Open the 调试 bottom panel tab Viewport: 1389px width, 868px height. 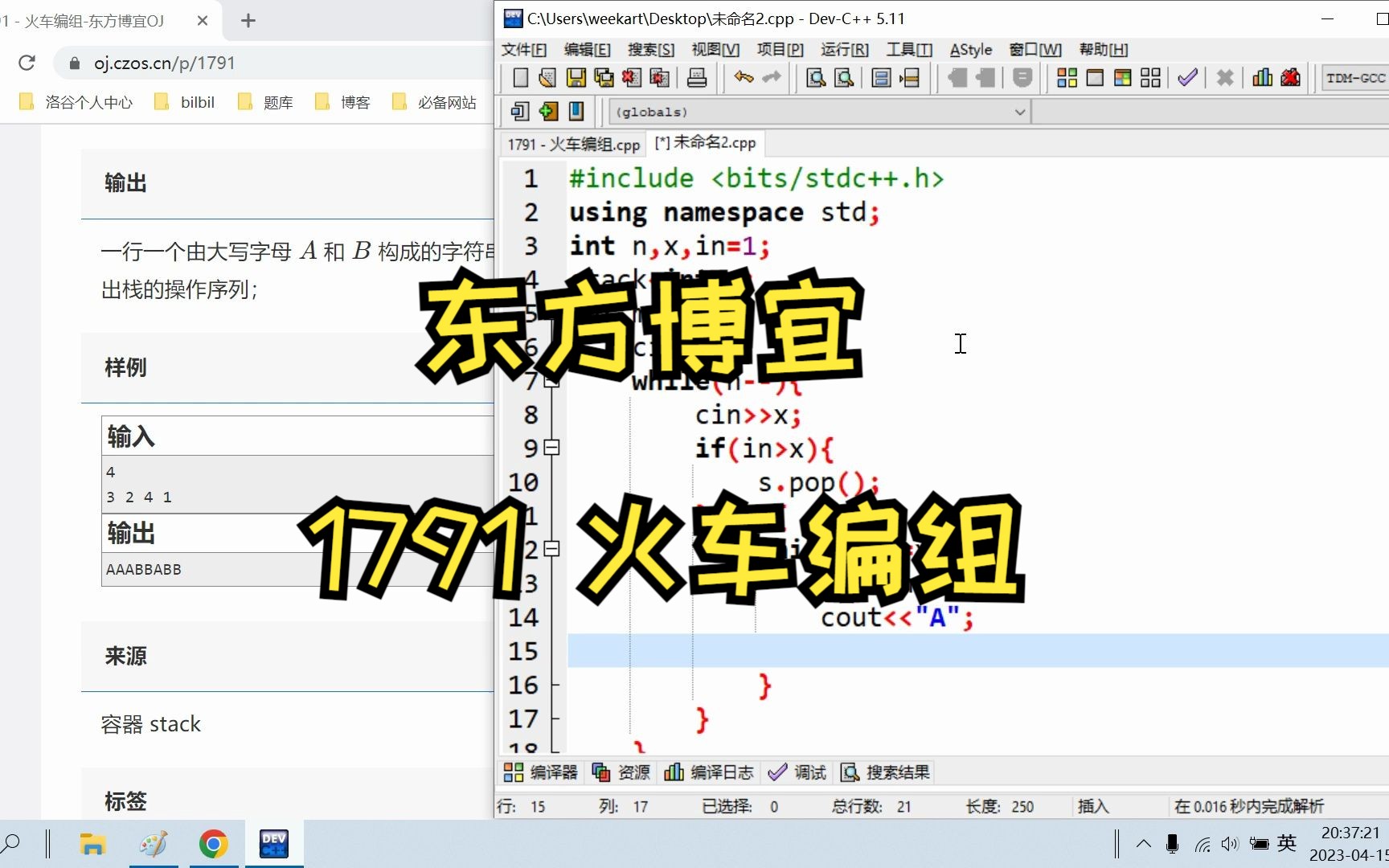pos(797,772)
